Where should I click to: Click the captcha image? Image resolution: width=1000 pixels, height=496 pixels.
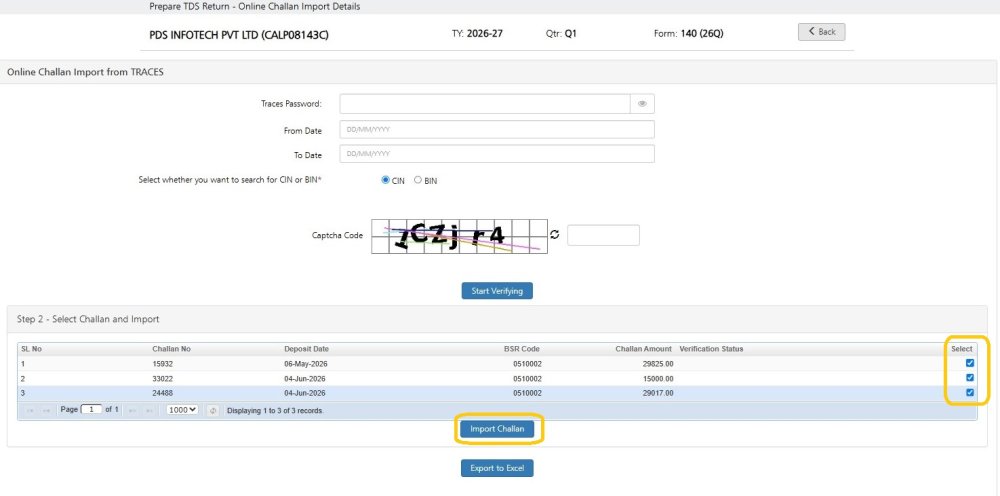click(459, 237)
